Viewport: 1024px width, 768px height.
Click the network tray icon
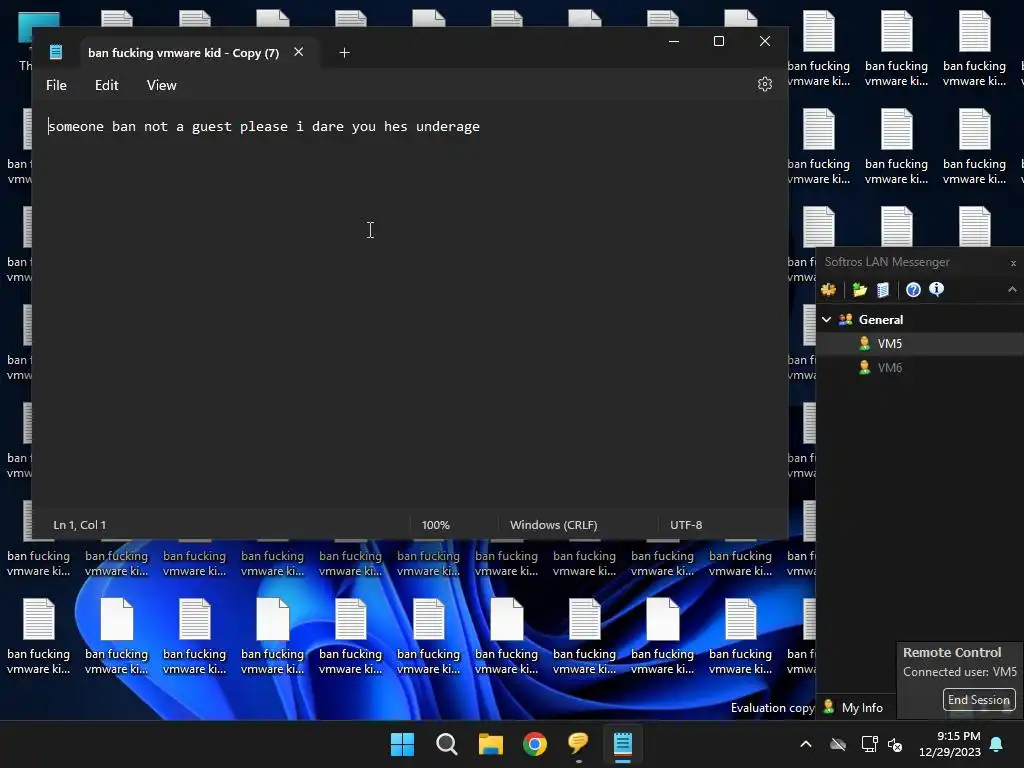coord(870,744)
